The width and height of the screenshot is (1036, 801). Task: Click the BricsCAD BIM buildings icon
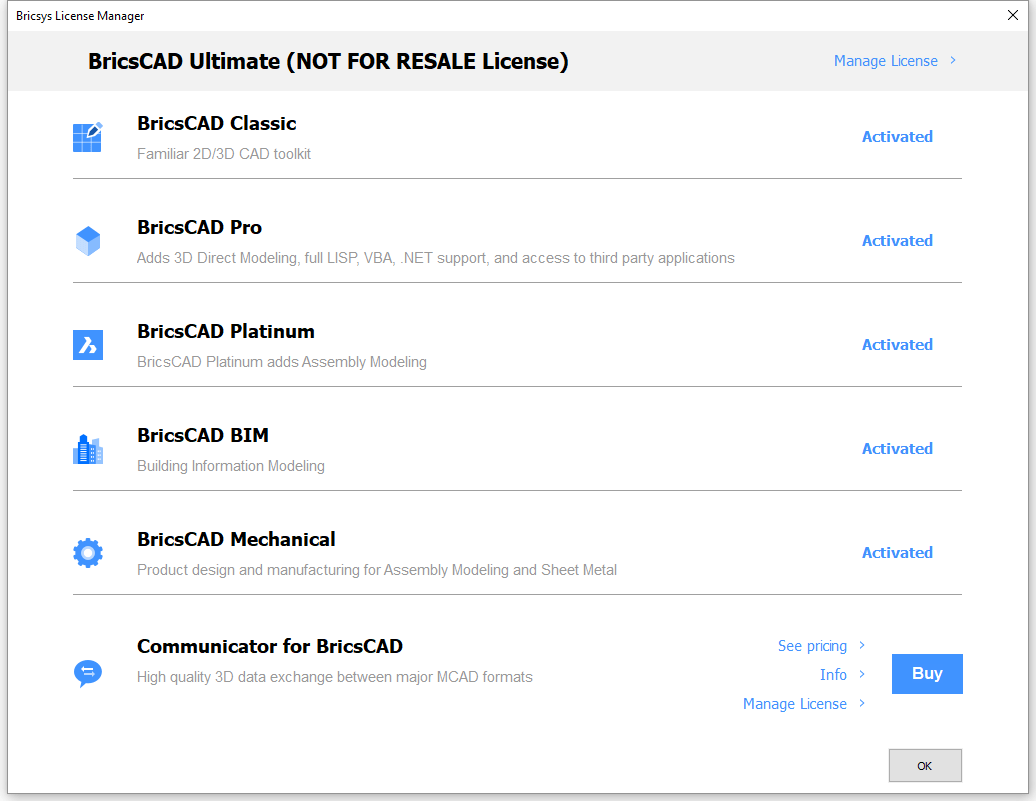(x=88, y=449)
